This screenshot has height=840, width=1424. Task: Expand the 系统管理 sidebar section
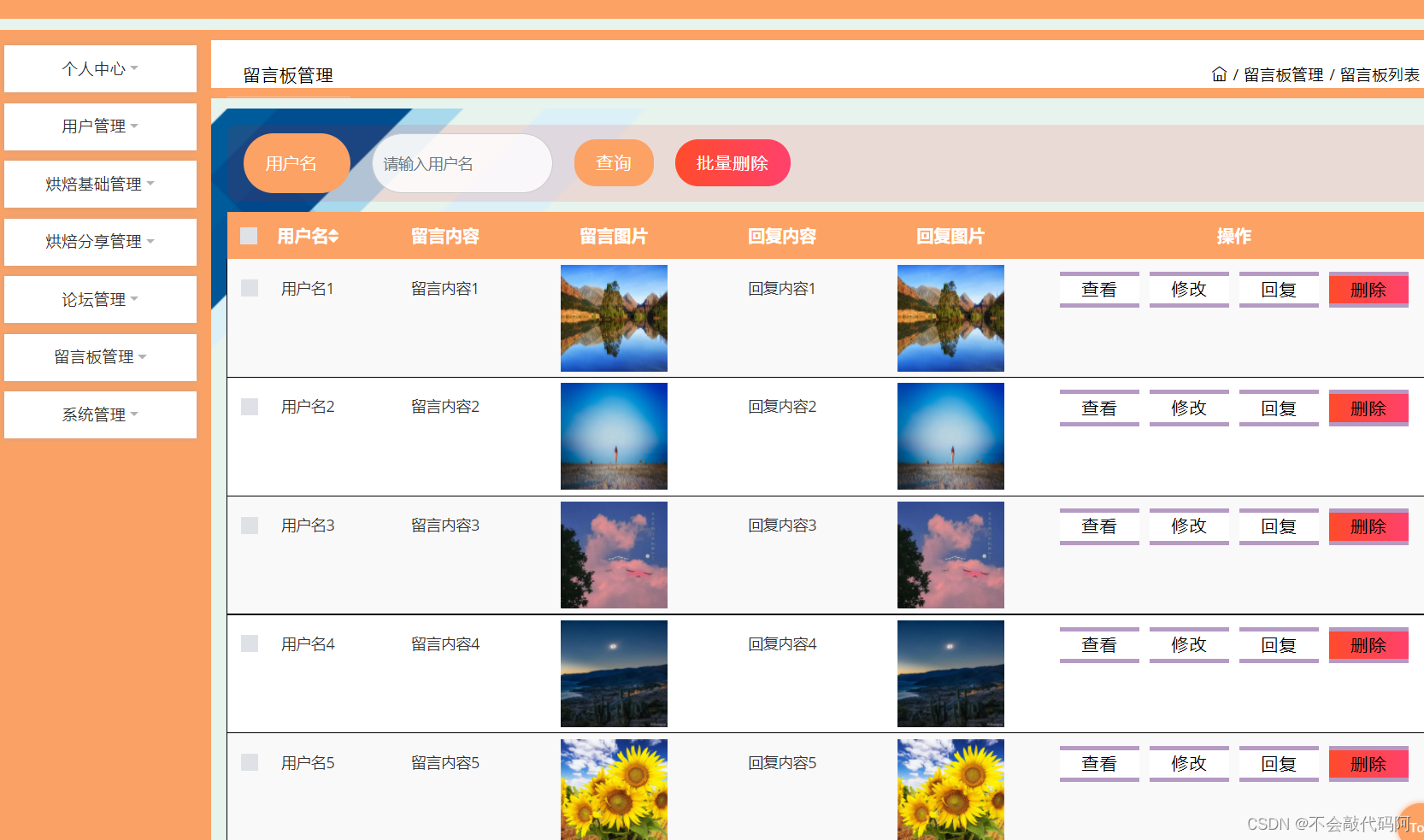100,414
